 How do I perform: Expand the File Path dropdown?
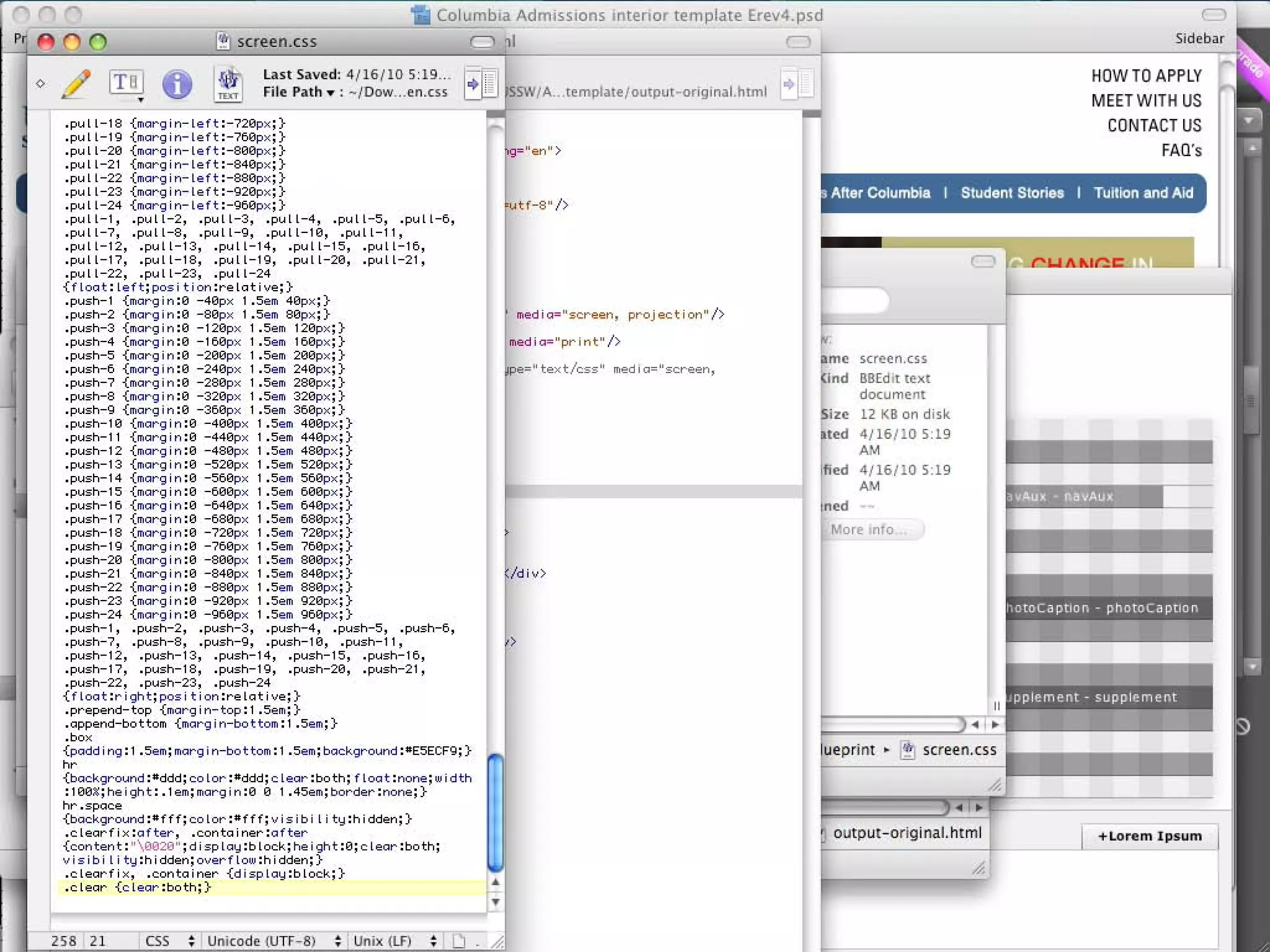[299, 92]
